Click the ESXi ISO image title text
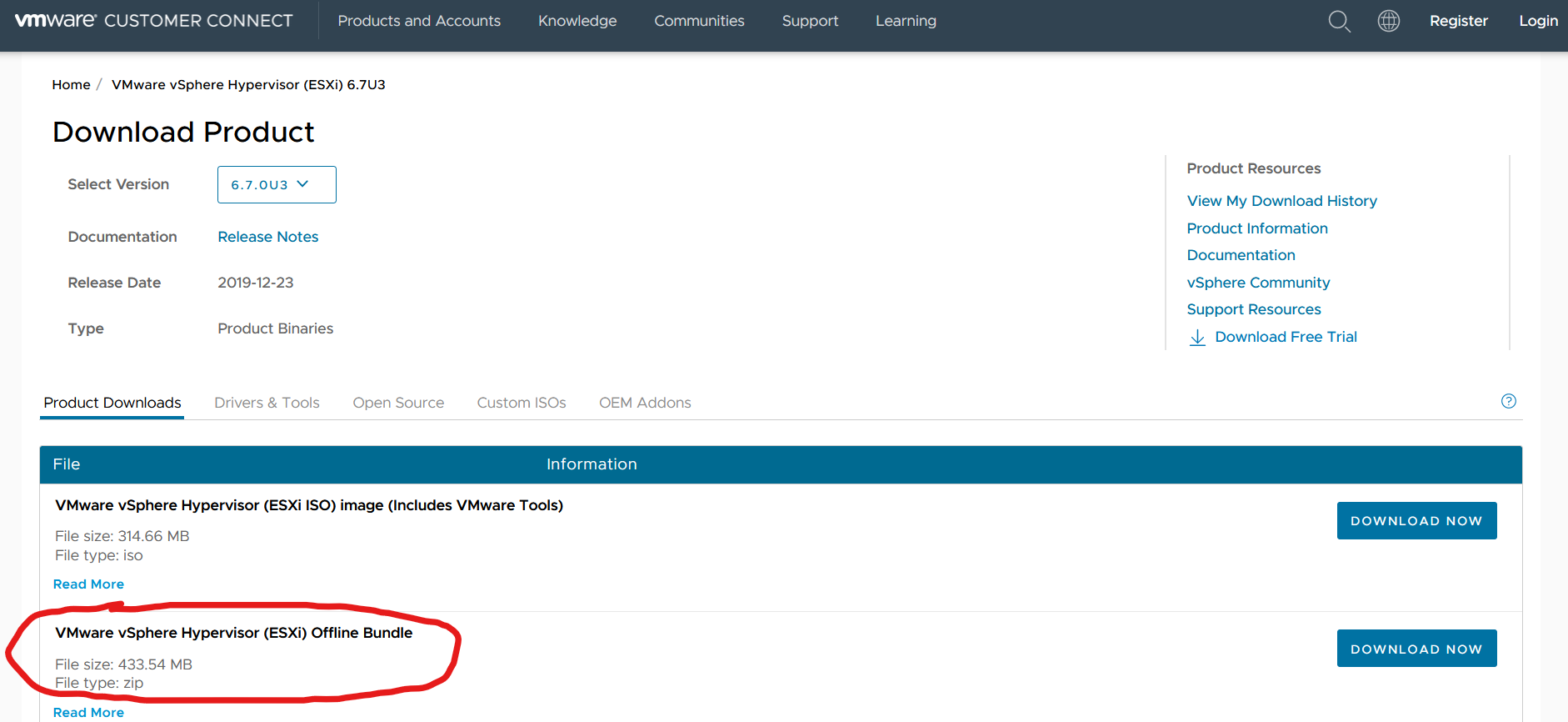Image resolution: width=1568 pixels, height=722 pixels. click(309, 505)
